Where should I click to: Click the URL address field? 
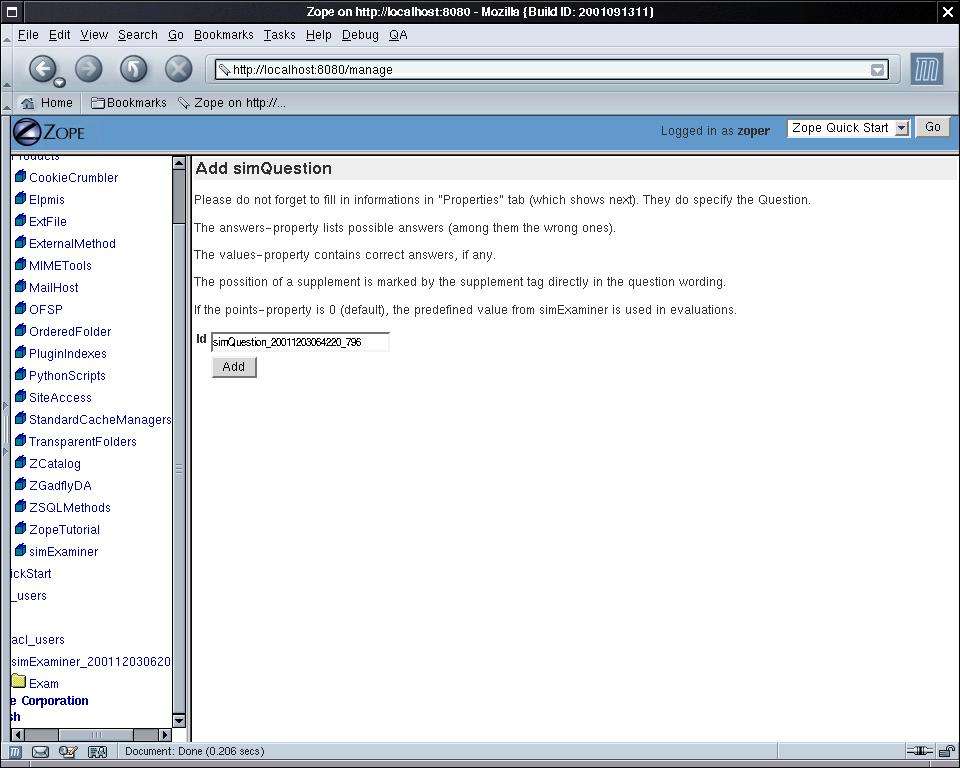pos(551,70)
